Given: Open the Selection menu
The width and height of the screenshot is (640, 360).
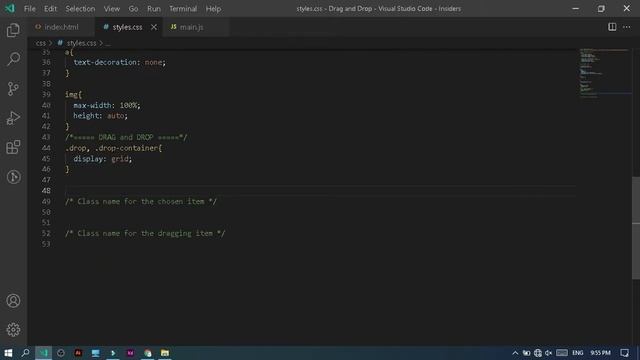Looking at the screenshot, I should pyautogui.click(x=80, y=9).
